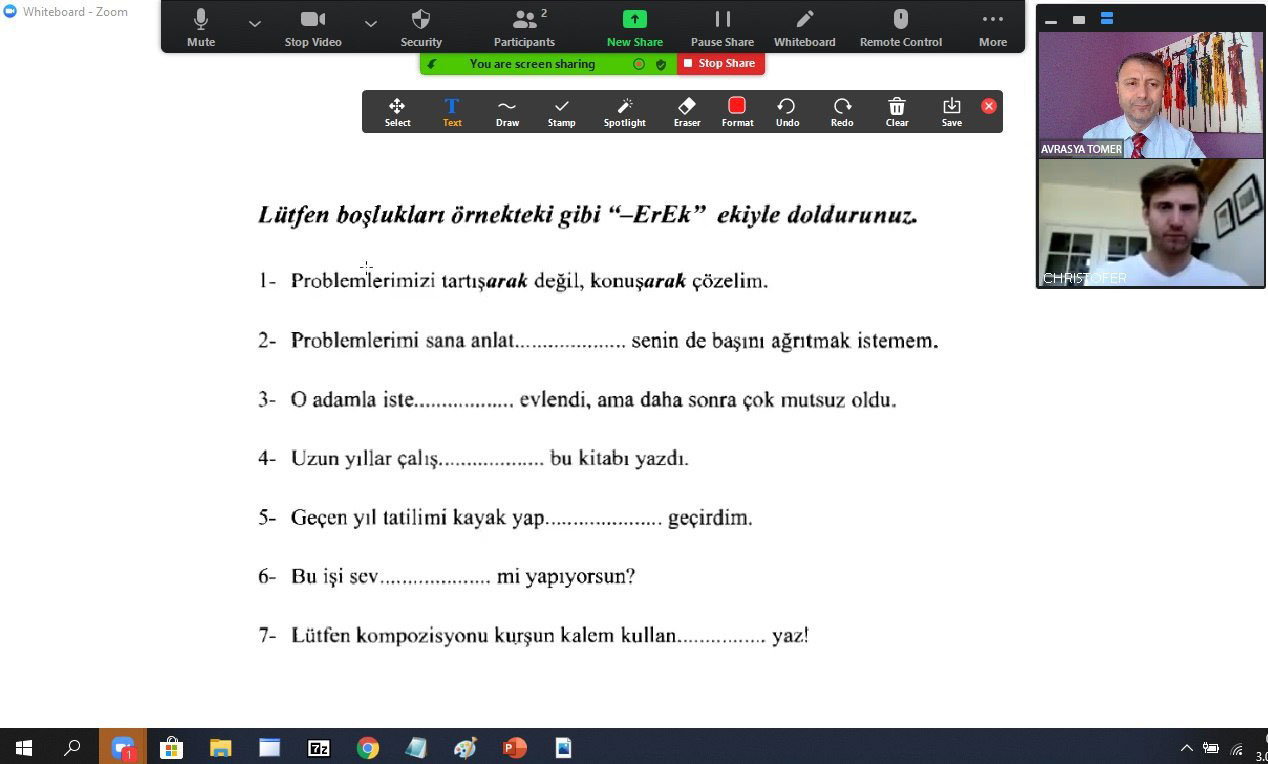This screenshot has width=1268, height=764.
Task: Click the recording indicator circle on sharing bar
Action: pos(639,64)
